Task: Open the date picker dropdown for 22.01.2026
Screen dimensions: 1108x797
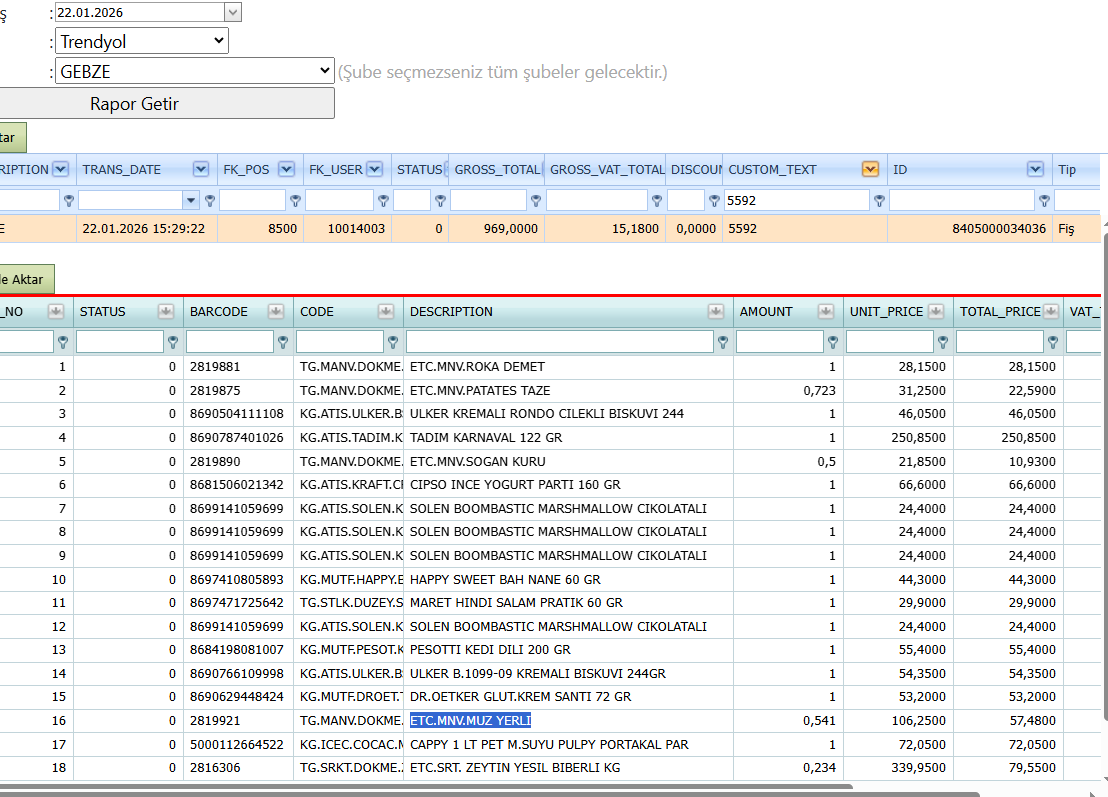Action: coord(233,12)
